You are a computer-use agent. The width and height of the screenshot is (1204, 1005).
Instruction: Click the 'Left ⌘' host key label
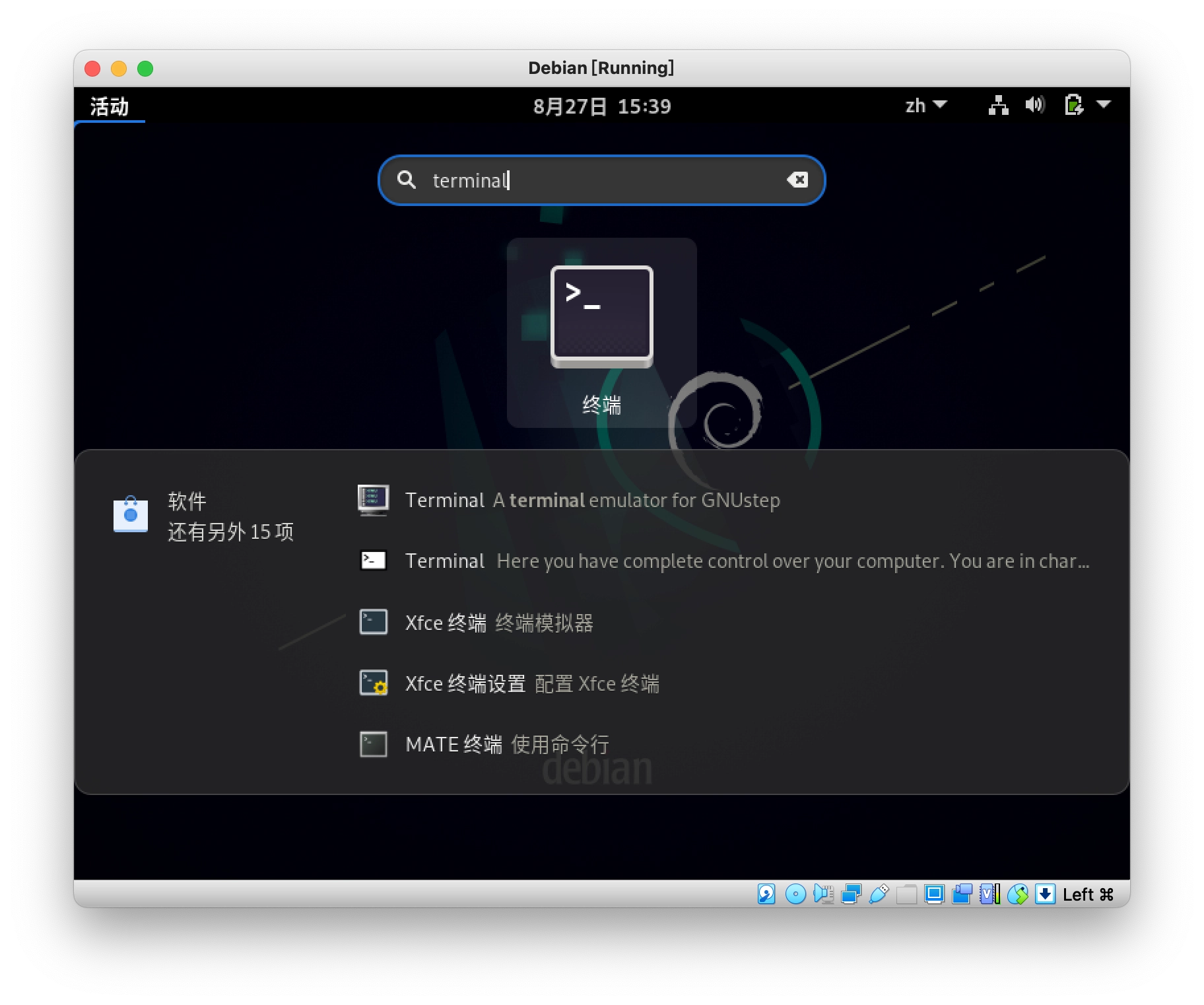pyautogui.click(x=1088, y=894)
